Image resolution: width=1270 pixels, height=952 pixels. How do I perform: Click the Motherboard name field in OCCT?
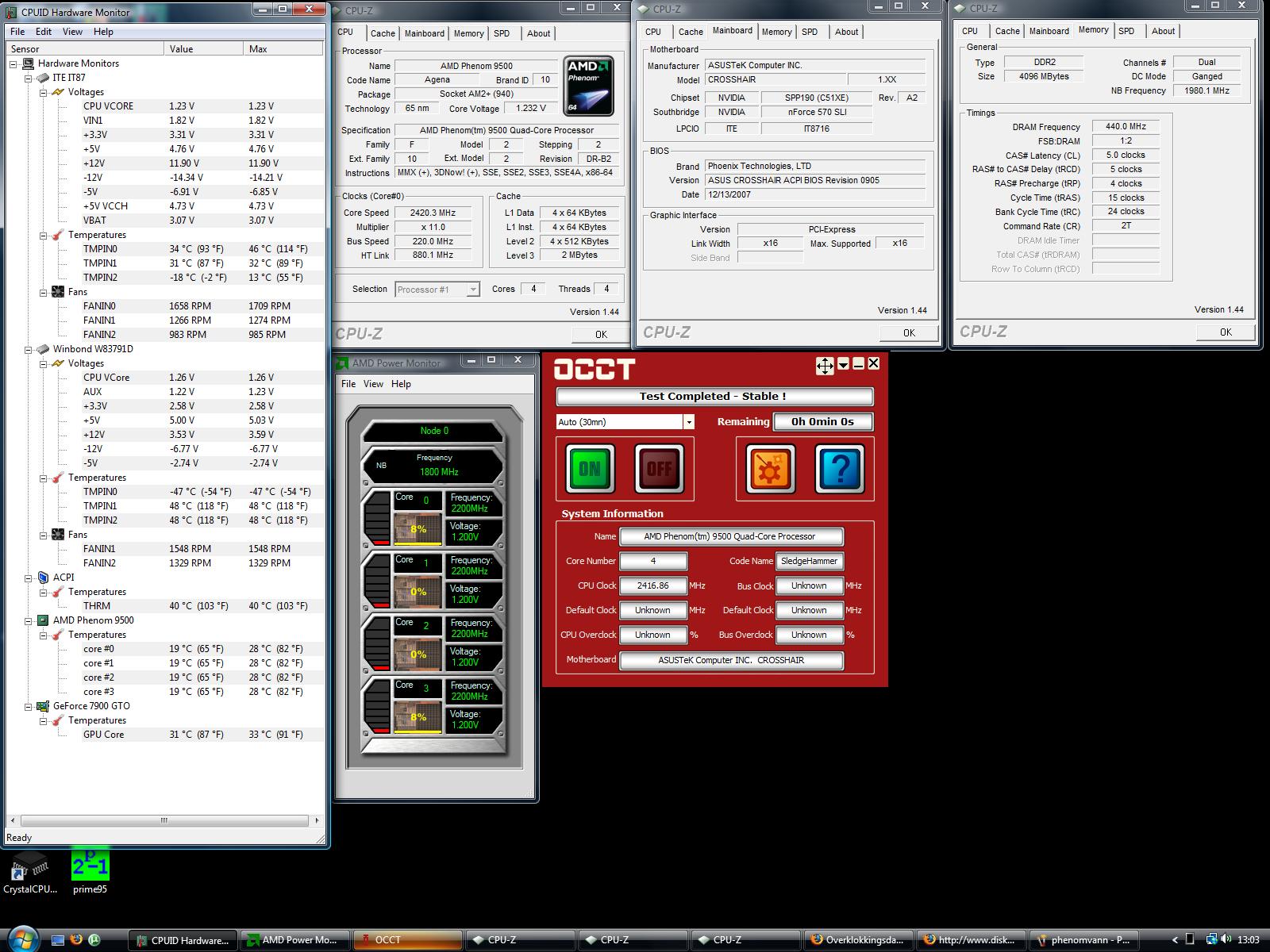tap(731, 660)
